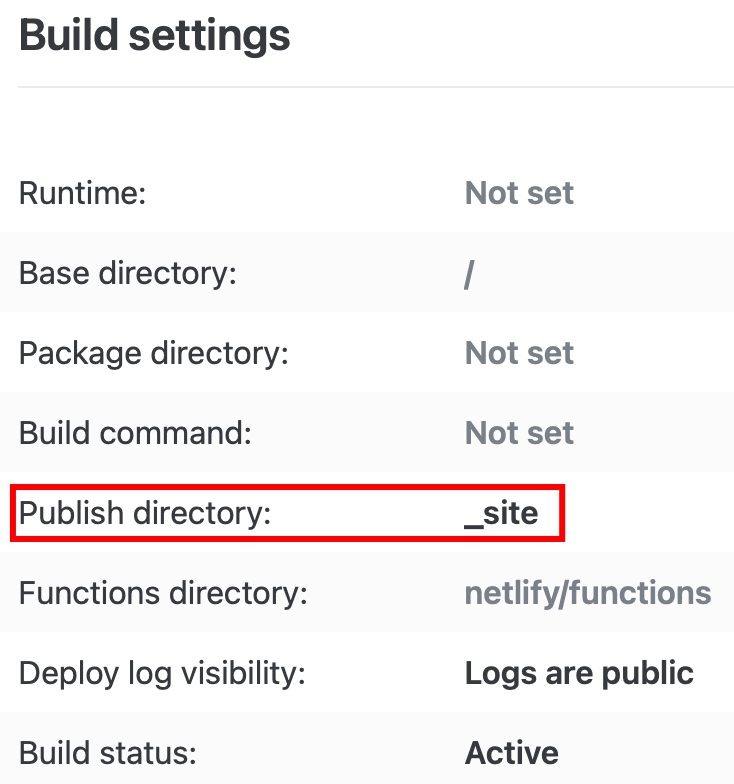Select the Base directory '/' value
The height and width of the screenshot is (784, 734).
coord(469,273)
